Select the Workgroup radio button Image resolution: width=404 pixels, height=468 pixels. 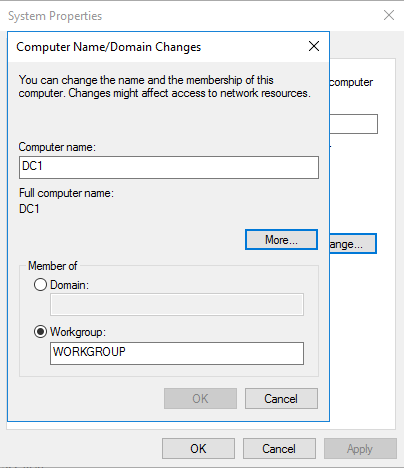40,332
